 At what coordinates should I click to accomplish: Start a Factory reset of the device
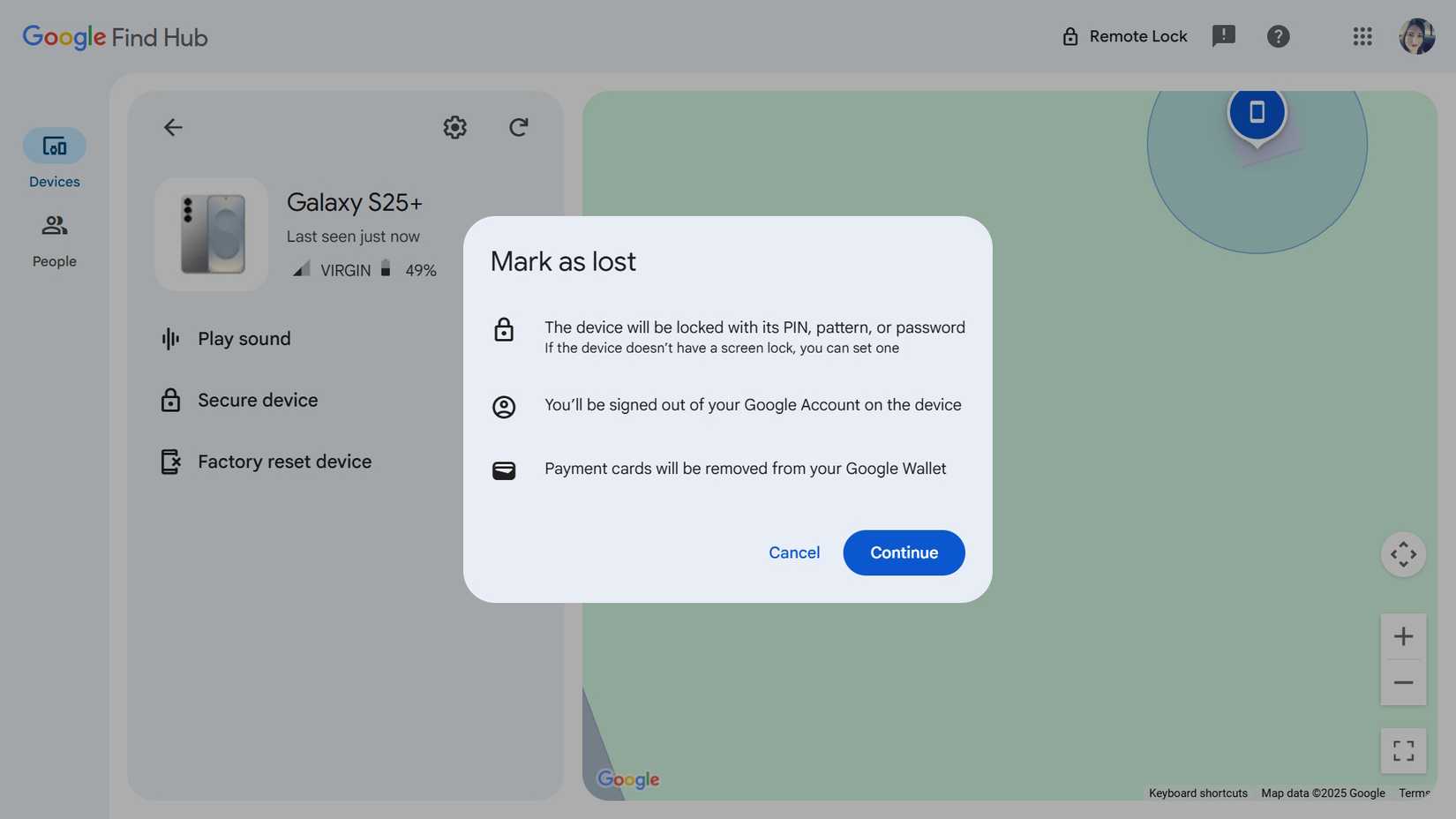(x=284, y=461)
